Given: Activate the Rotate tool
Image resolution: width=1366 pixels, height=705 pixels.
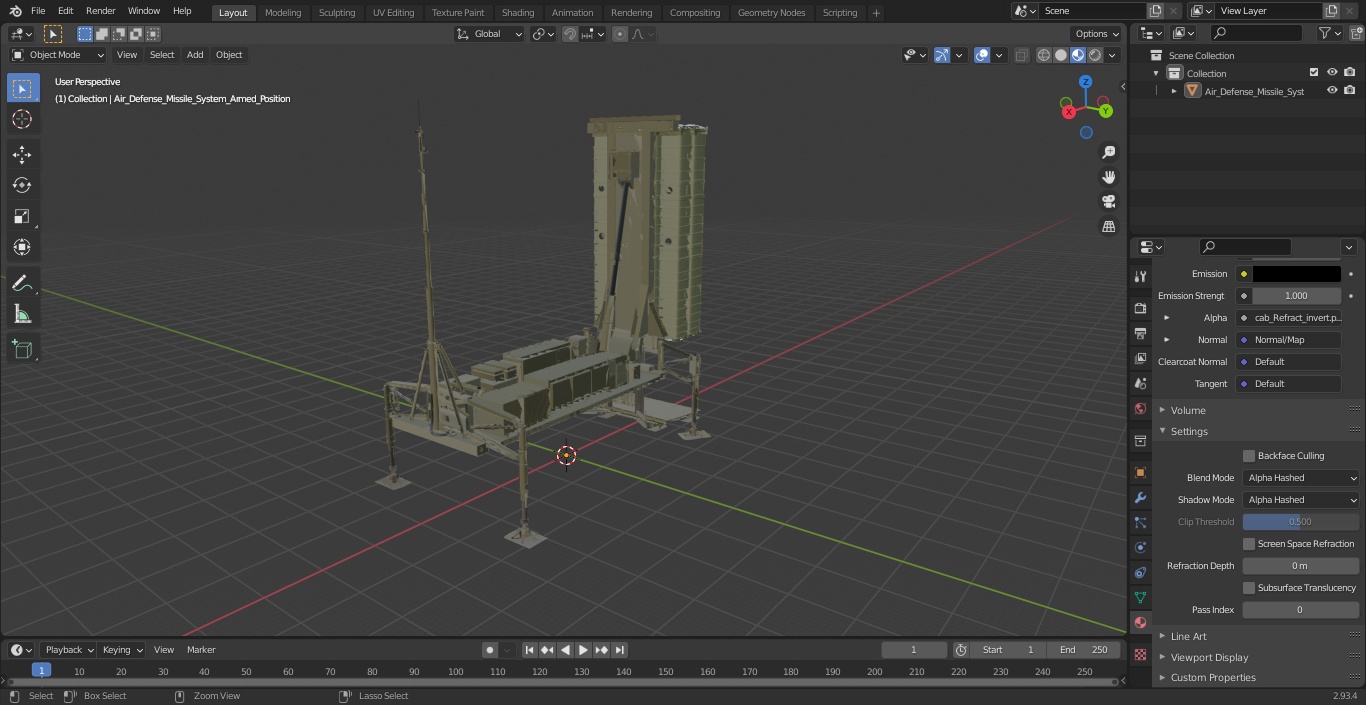Looking at the screenshot, I should [22, 185].
